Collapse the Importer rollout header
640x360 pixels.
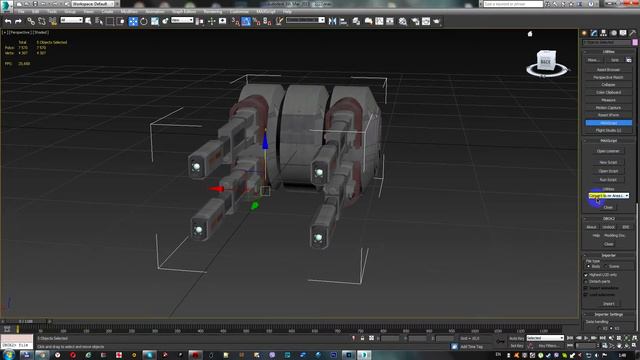(608, 256)
